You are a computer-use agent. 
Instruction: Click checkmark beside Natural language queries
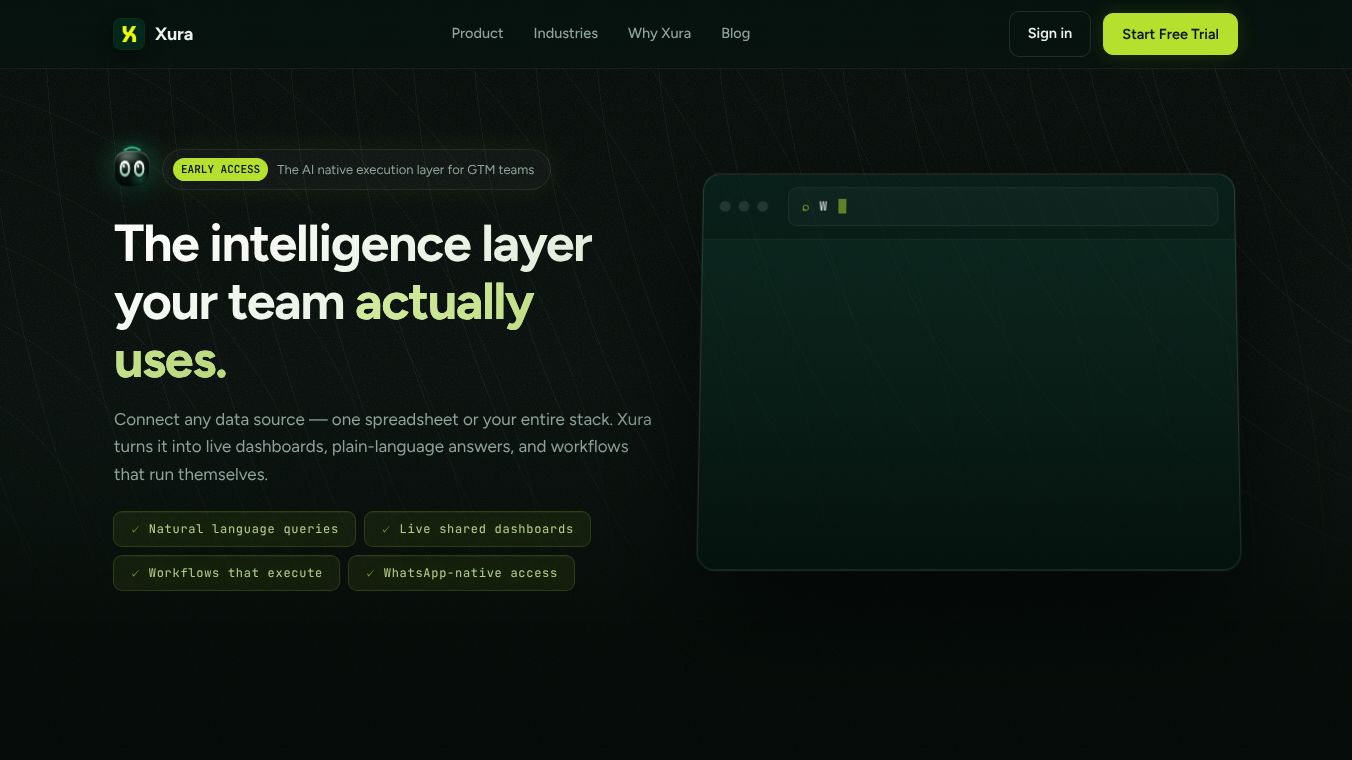[x=135, y=529]
